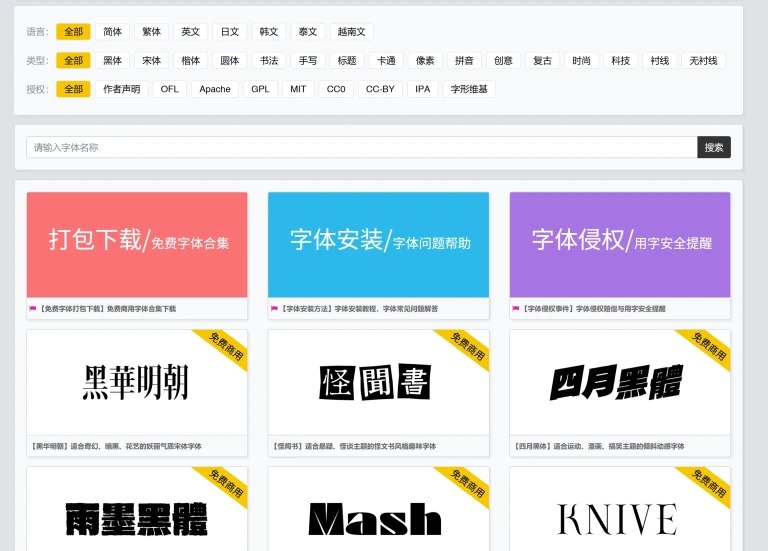Click 免费商用 ribbon on 四月黑體 card
768x551 pixels.
click(x=707, y=348)
